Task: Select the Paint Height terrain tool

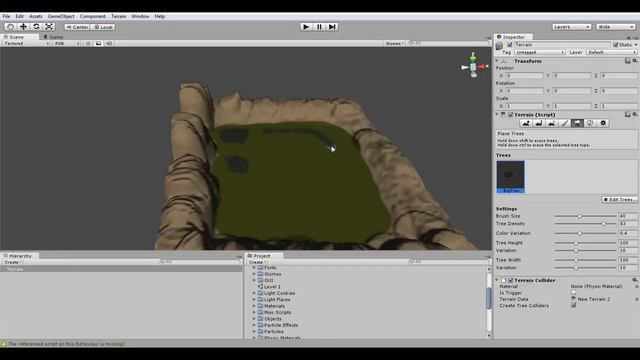Action: 539,123
